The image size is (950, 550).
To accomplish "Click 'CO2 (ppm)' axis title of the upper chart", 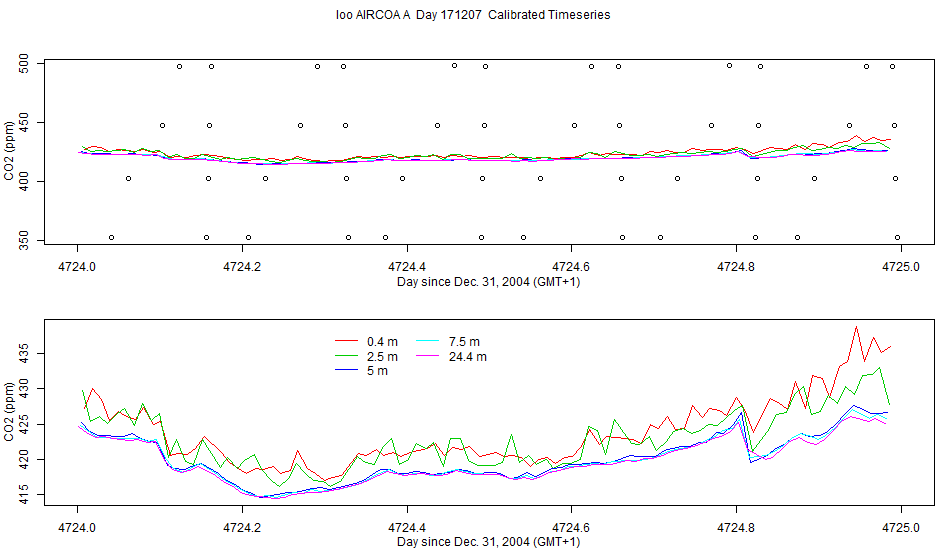I will [x=8, y=151].
